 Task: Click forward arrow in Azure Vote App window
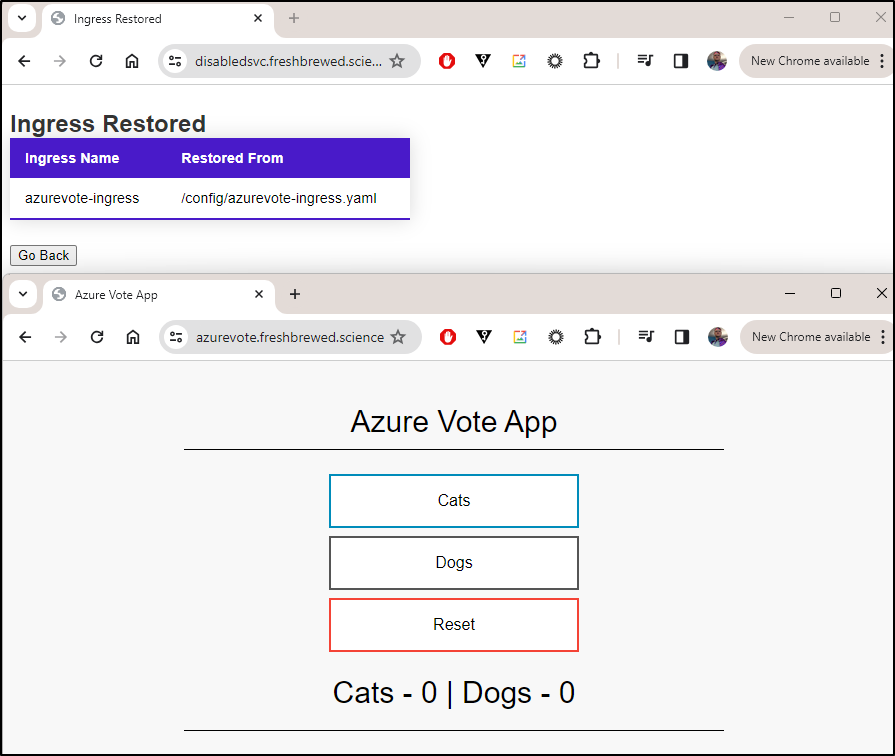click(61, 337)
